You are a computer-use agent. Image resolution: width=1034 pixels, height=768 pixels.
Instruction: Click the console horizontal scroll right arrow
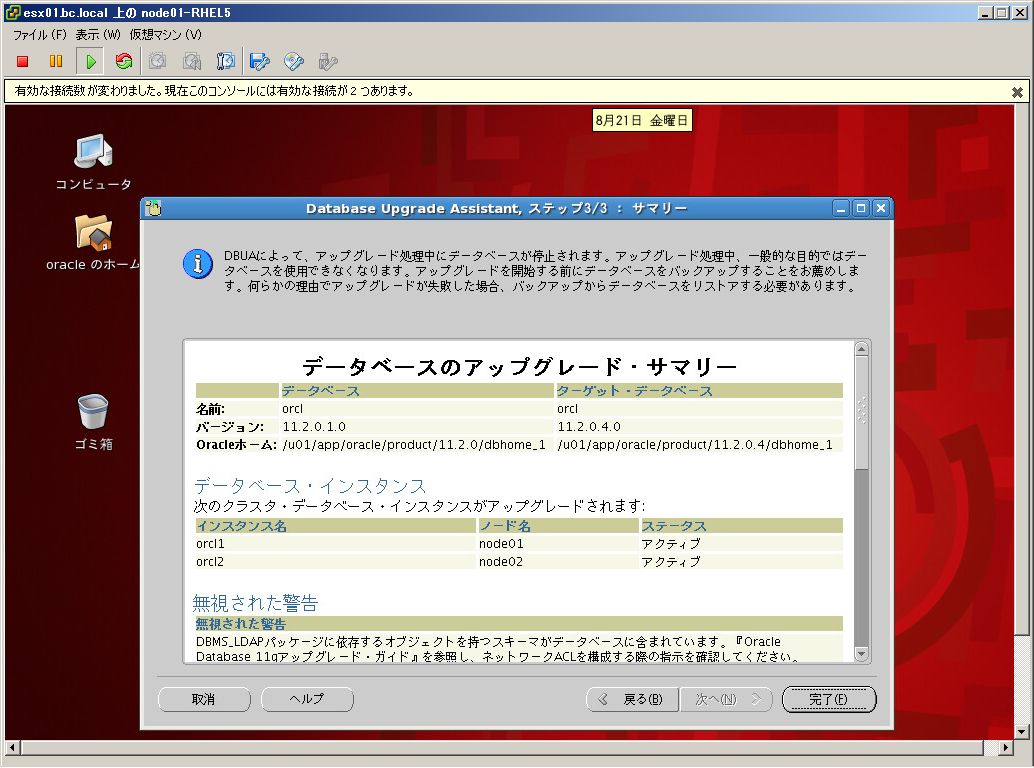(x=1005, y=748)
